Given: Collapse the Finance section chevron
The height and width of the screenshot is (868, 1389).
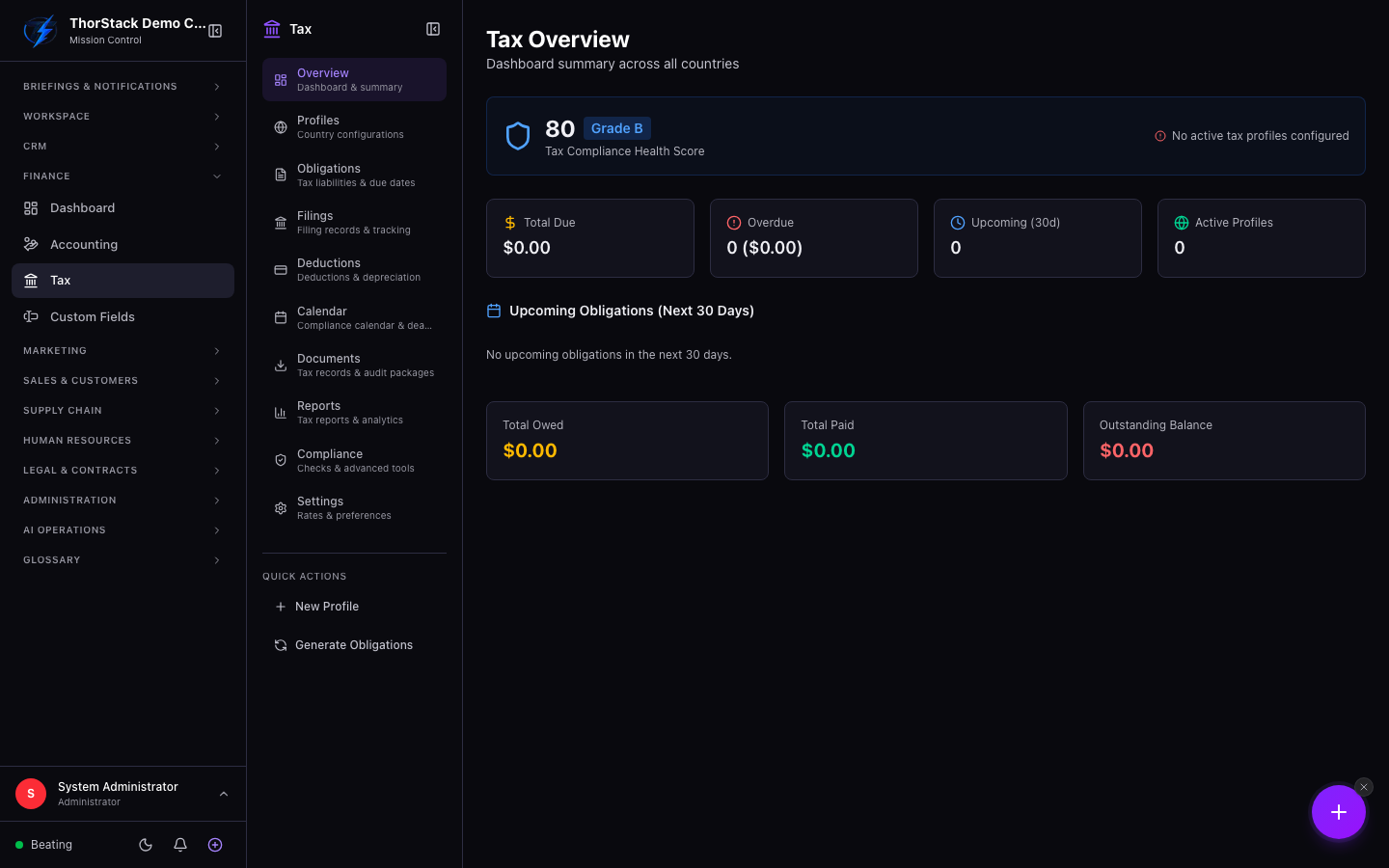Looking at the screenshot, I should (x=217, y=176).
